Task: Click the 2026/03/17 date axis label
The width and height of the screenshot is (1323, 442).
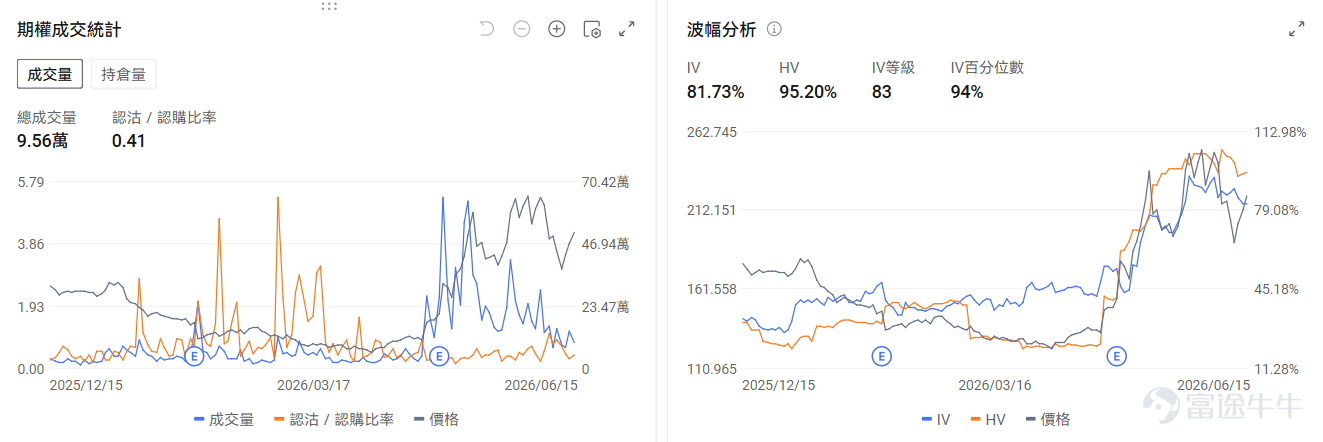Action: click(x=313, y=384)
